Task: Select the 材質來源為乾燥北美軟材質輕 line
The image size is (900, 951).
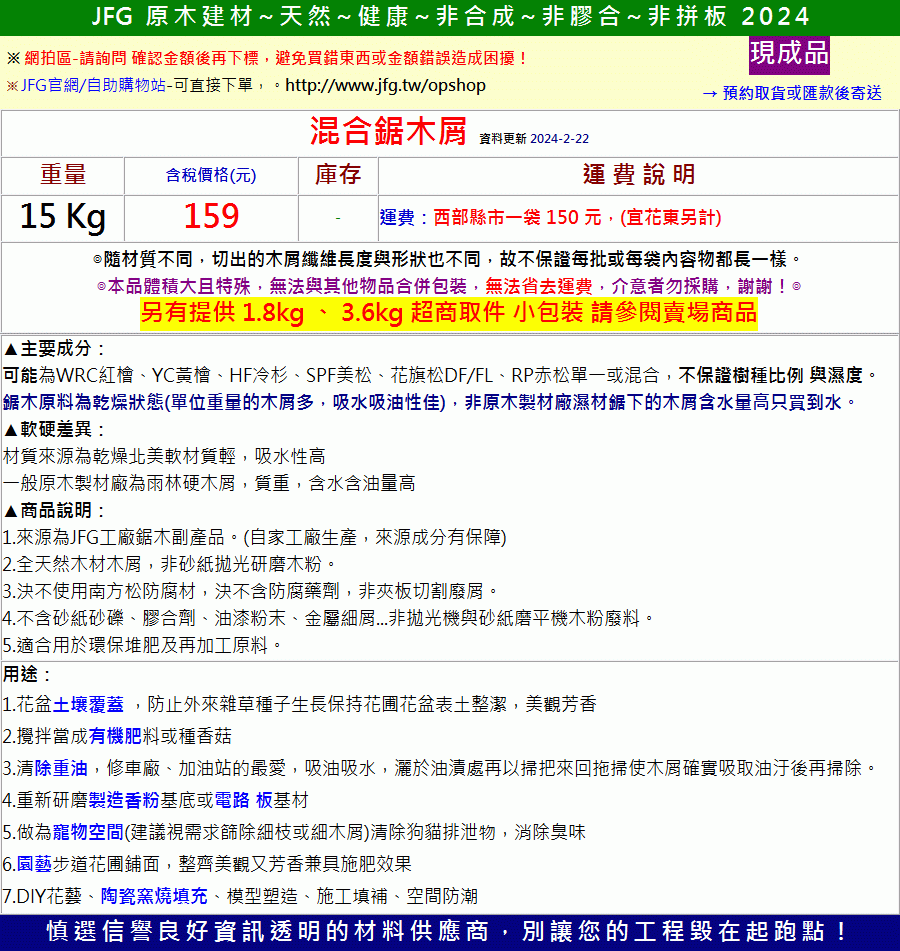Action: [x=164, y=457]
